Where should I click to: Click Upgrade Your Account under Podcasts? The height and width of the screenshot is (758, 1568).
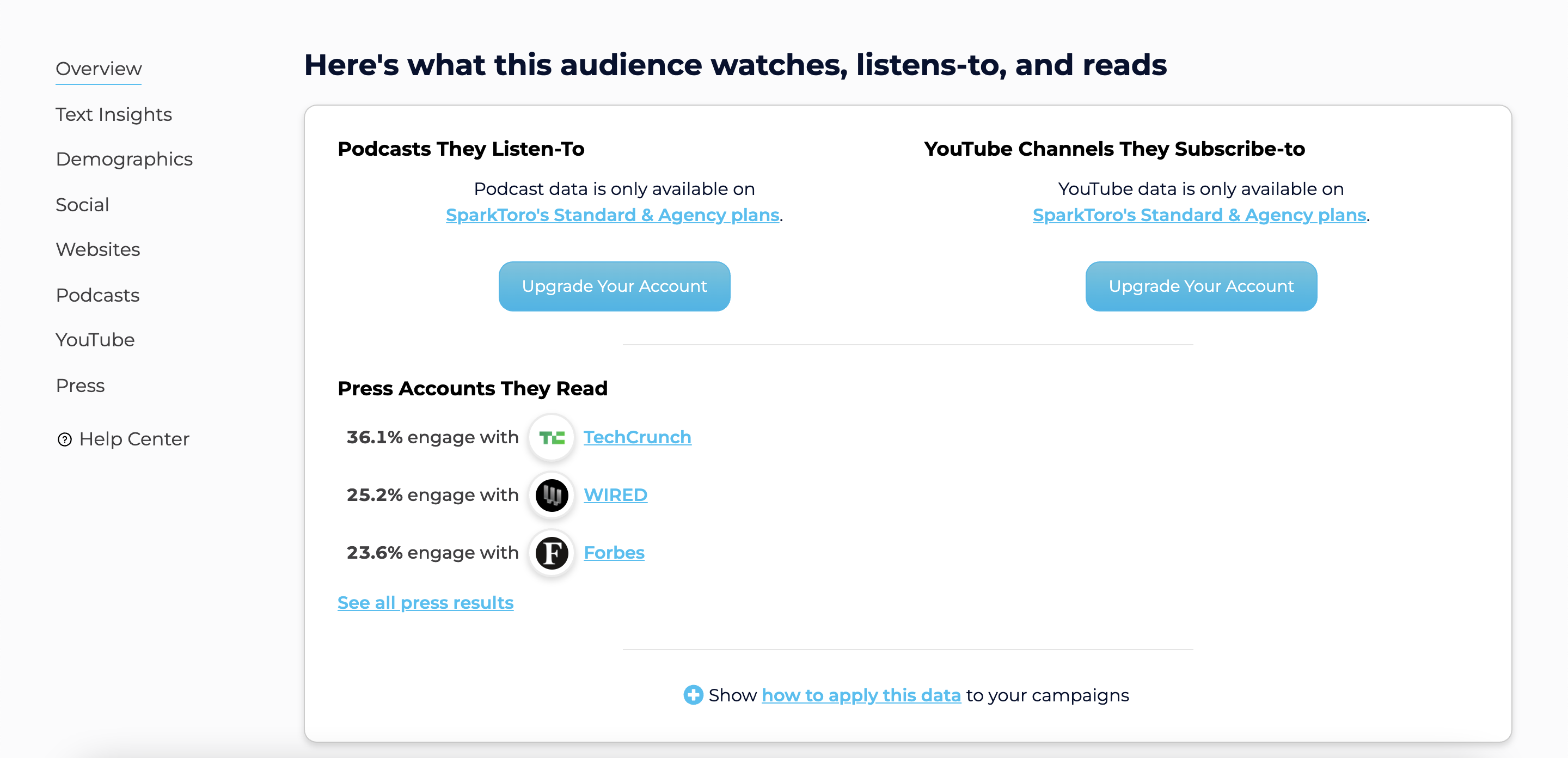(x=614, y=286)
